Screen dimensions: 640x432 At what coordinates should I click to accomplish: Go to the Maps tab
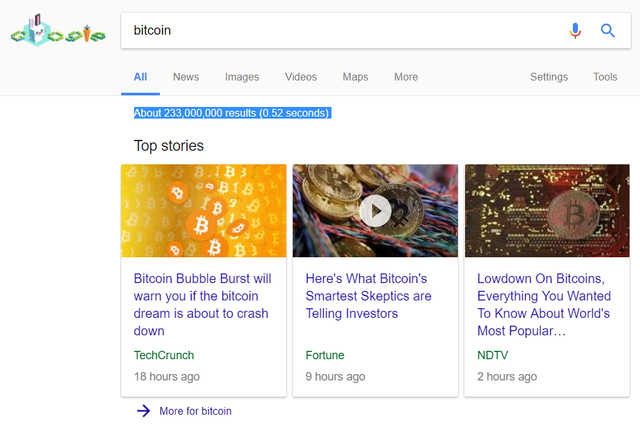coord(355,77)
